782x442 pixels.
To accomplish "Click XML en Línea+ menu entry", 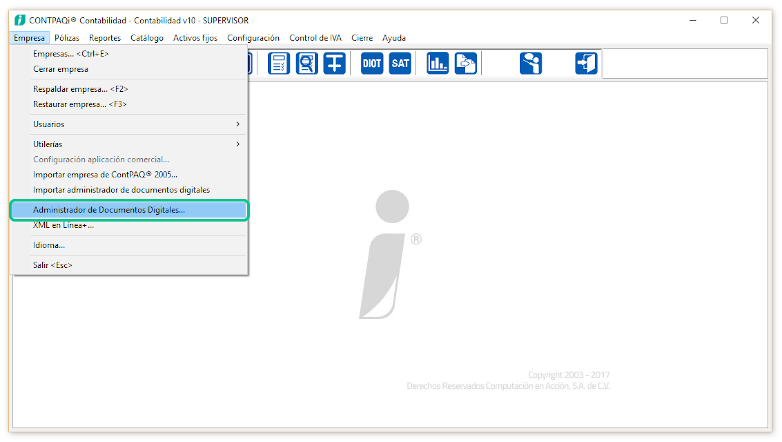I will point(64,225).
